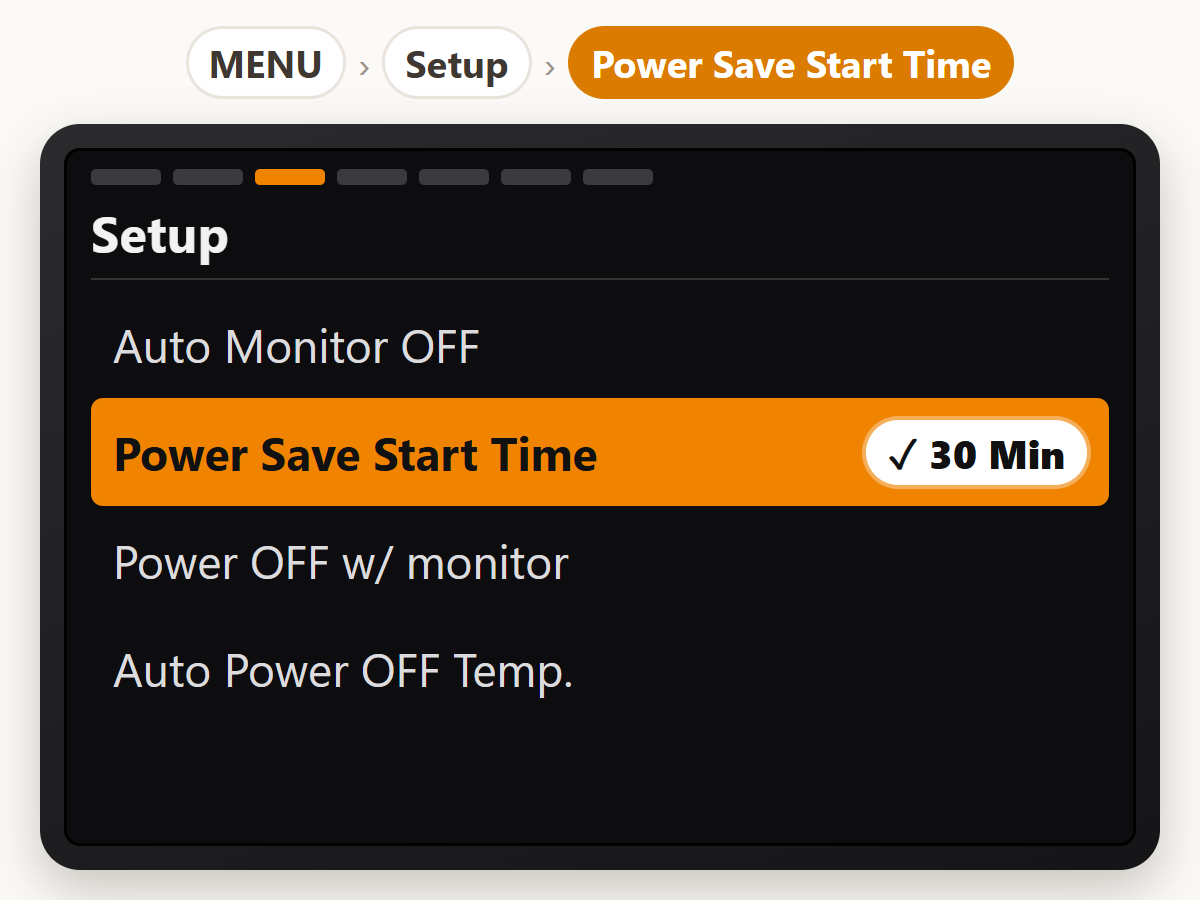The width and height of the screenshot is (1200, 900).
Task: Switch to the fifth page indicator tab
Action: tap(454, 177)
